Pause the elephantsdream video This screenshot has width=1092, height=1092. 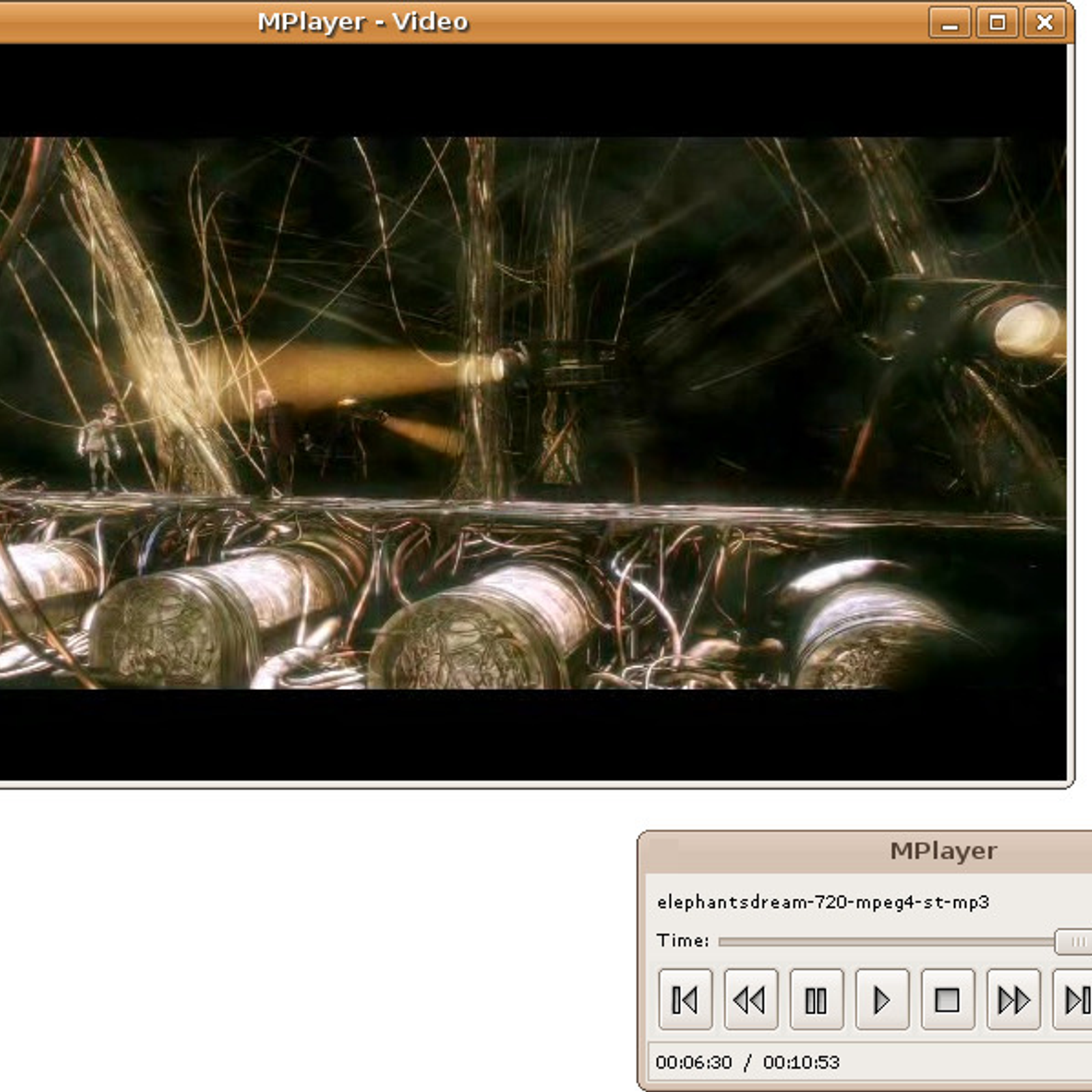tap(816, 1000)
